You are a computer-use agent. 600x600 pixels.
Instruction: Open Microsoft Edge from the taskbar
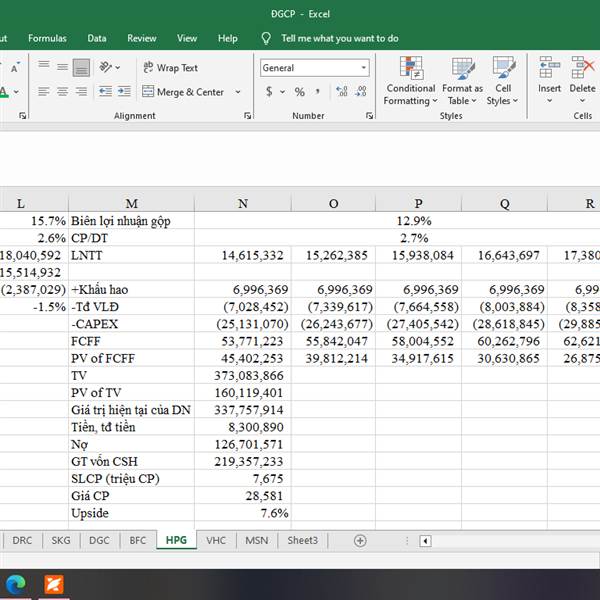click(16, 584)
